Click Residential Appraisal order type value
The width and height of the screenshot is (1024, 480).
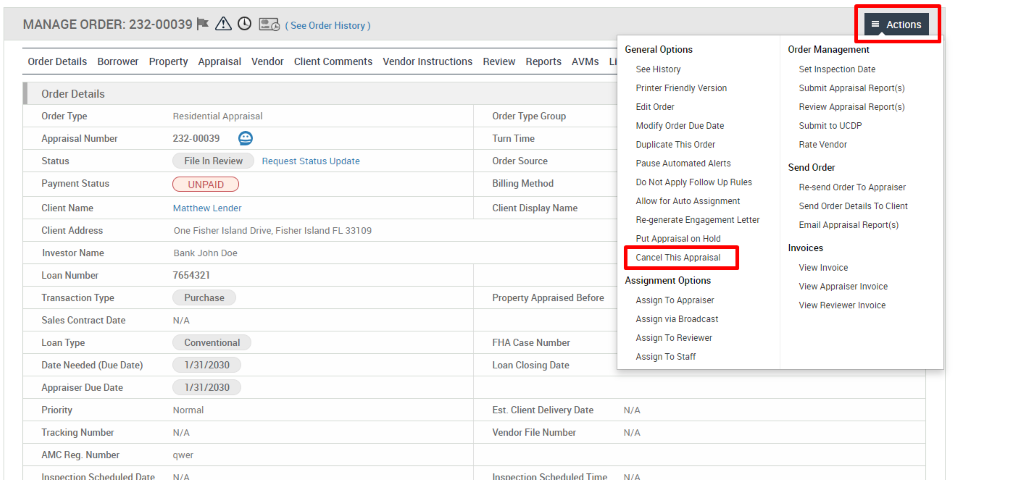(x=217, y=116)
